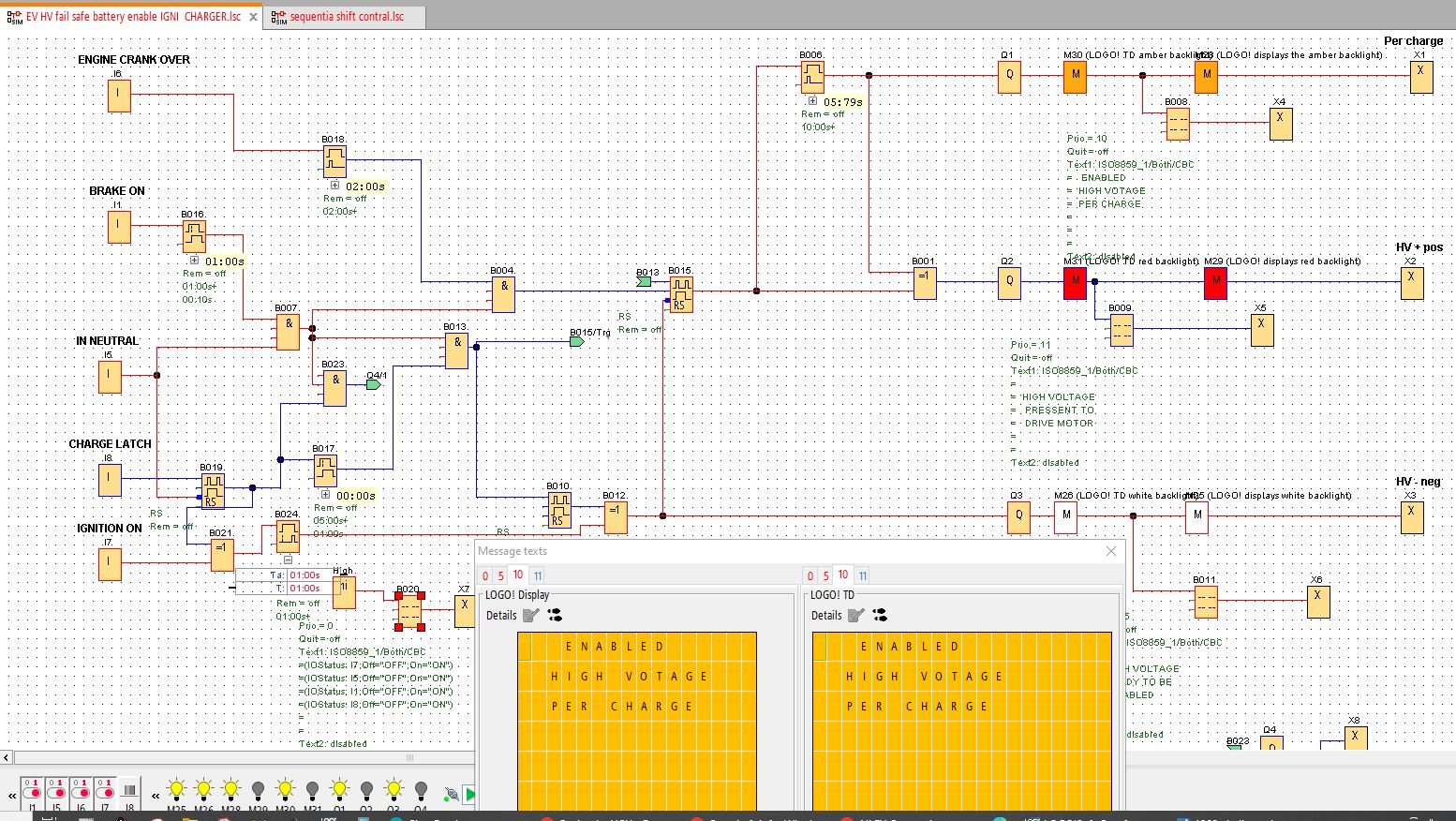Viewport: 1456px width, 821px height.
Task: Click the LOGO! TD footsteps icon
Action: coord(880,616)
